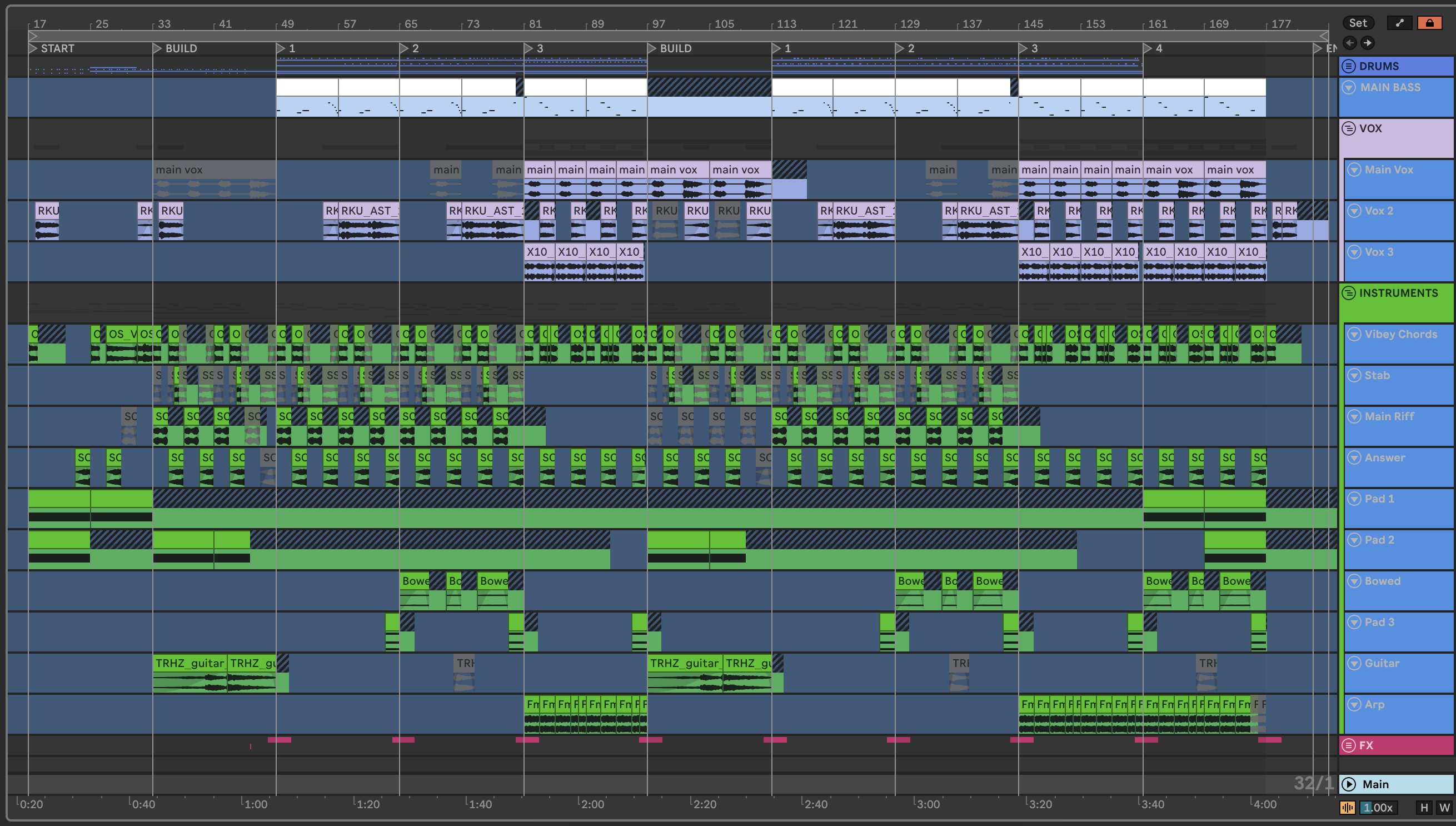The image size is (1456, 826).
Task: Select the Bowed track title
Action: (x=1382, y=581)
